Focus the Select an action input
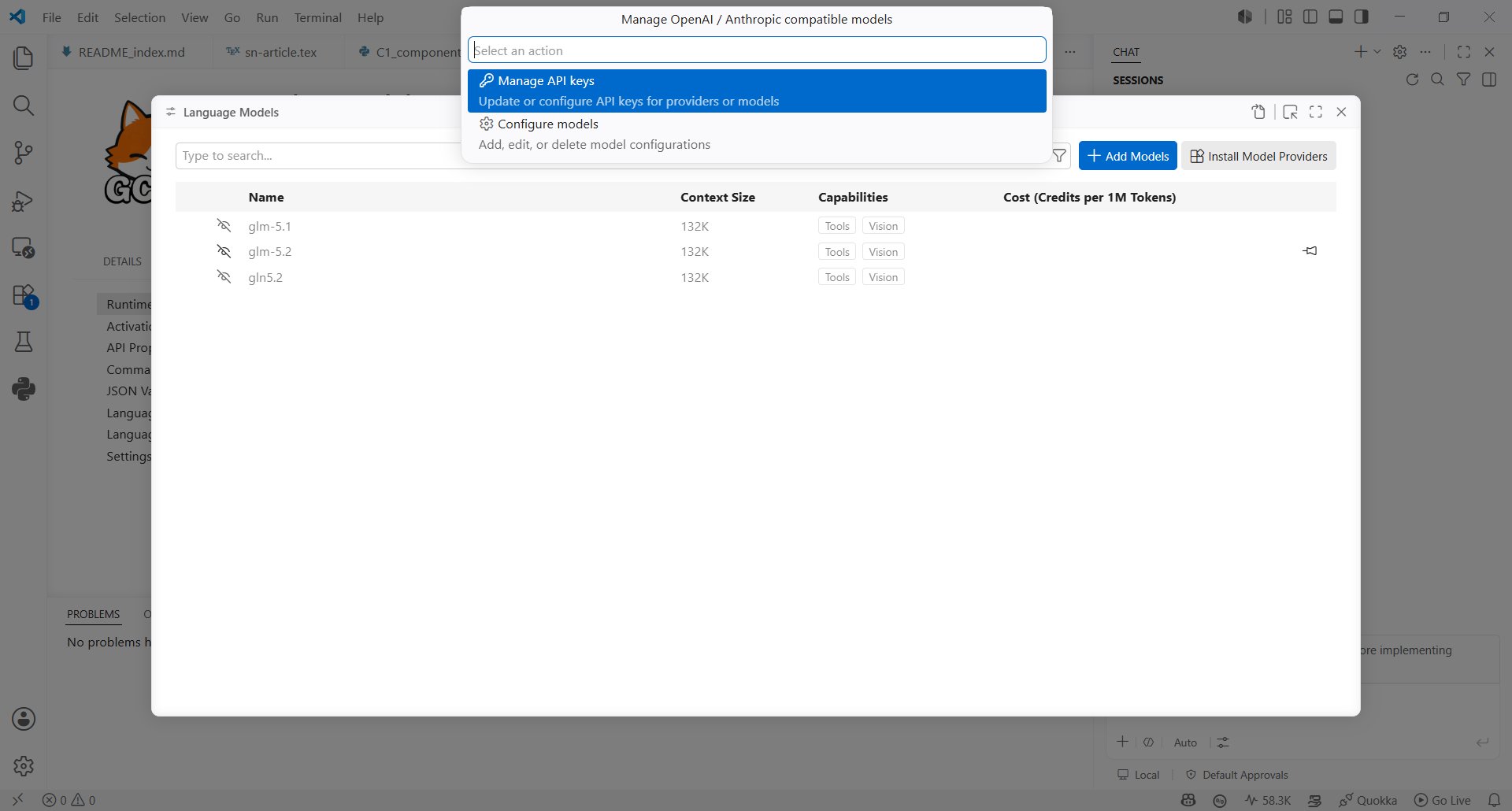 pyautogui.click(x=757, y=50)
